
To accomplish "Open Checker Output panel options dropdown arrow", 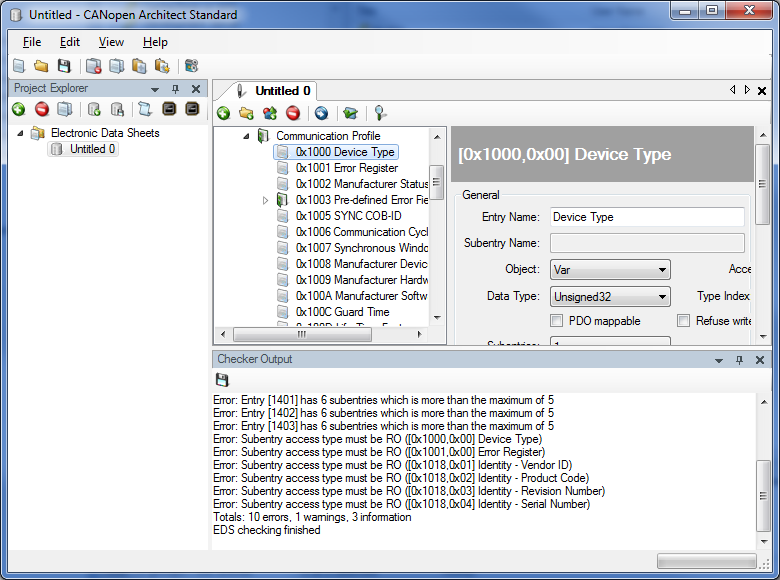I will coord(719,360).
